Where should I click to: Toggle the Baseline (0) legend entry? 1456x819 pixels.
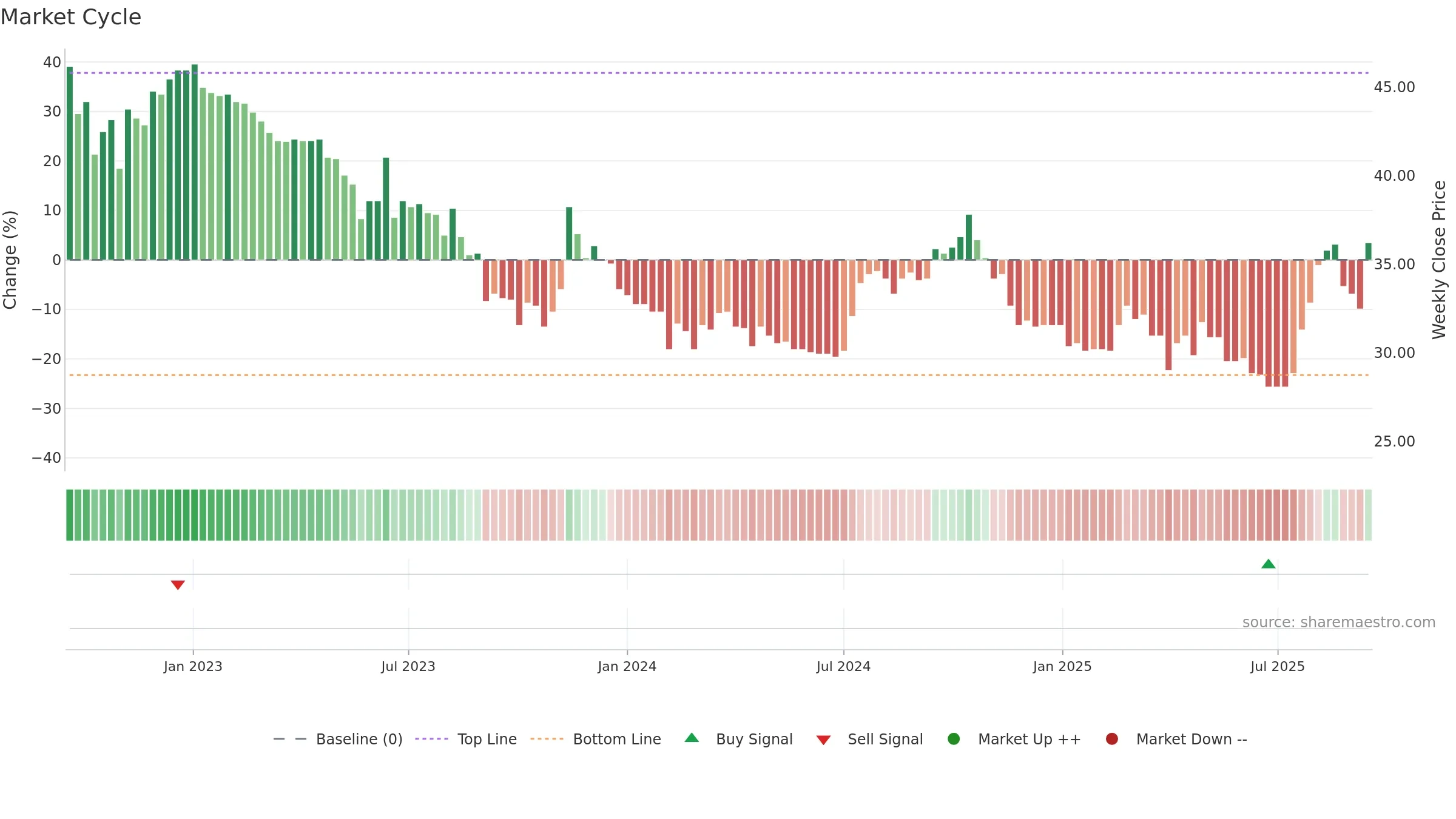(338, 739)
